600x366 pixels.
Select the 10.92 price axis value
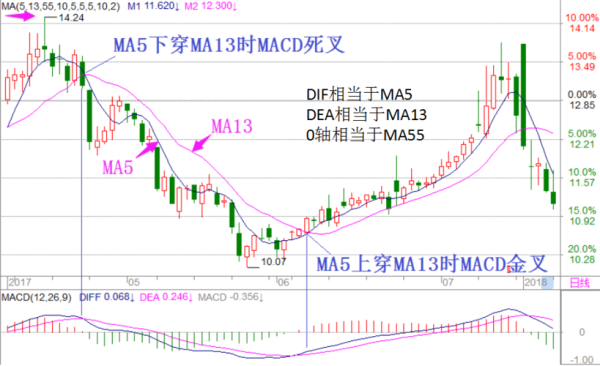[582, 221]
